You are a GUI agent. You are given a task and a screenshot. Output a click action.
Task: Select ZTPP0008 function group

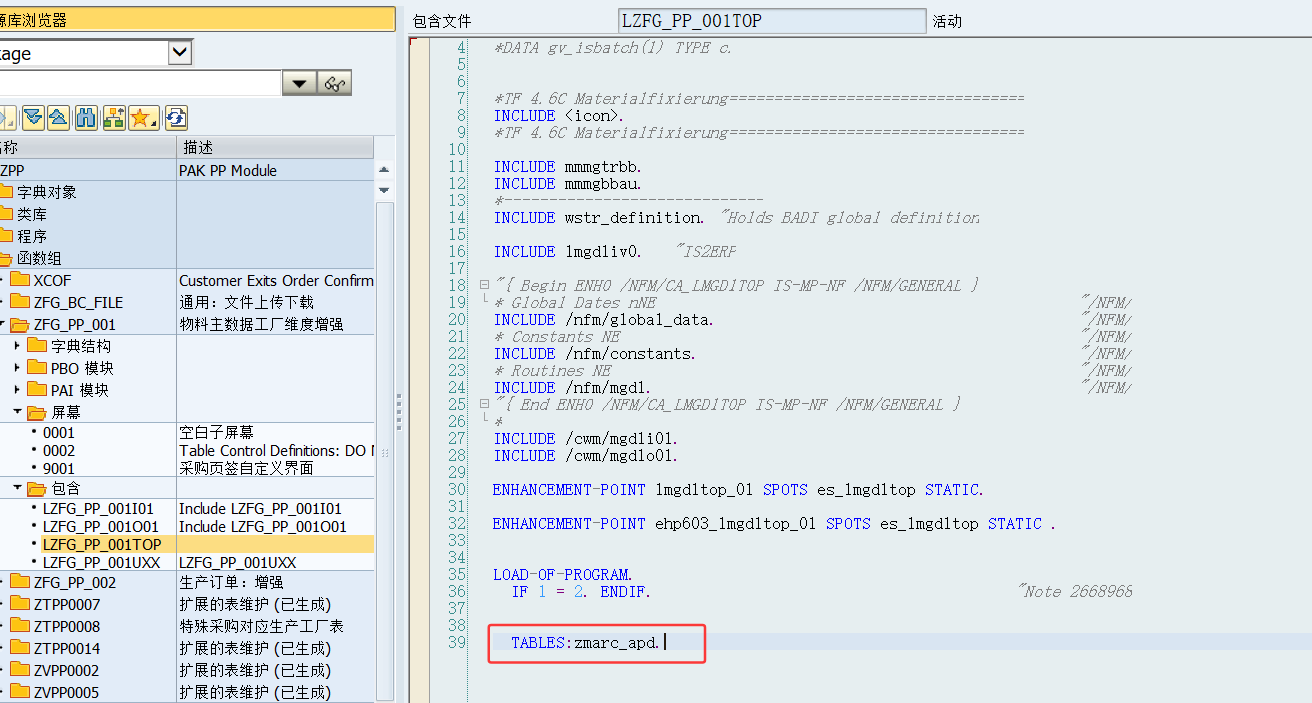click(x=67, y=626)
